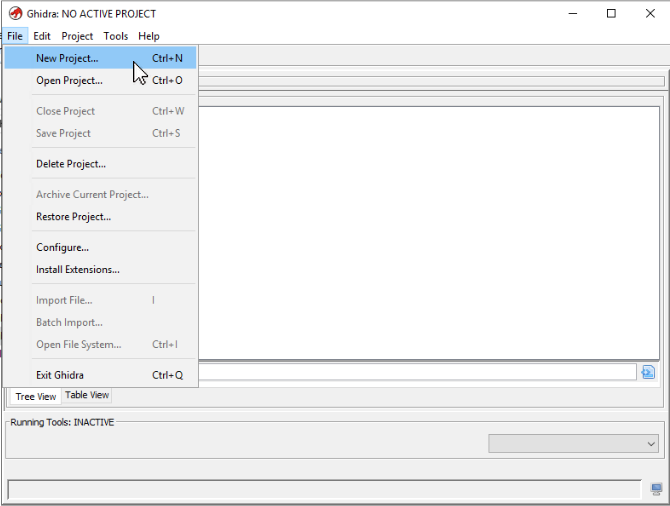670x506 pixels.
Task: Open the Edit menu
Action: tap(42, 36)
